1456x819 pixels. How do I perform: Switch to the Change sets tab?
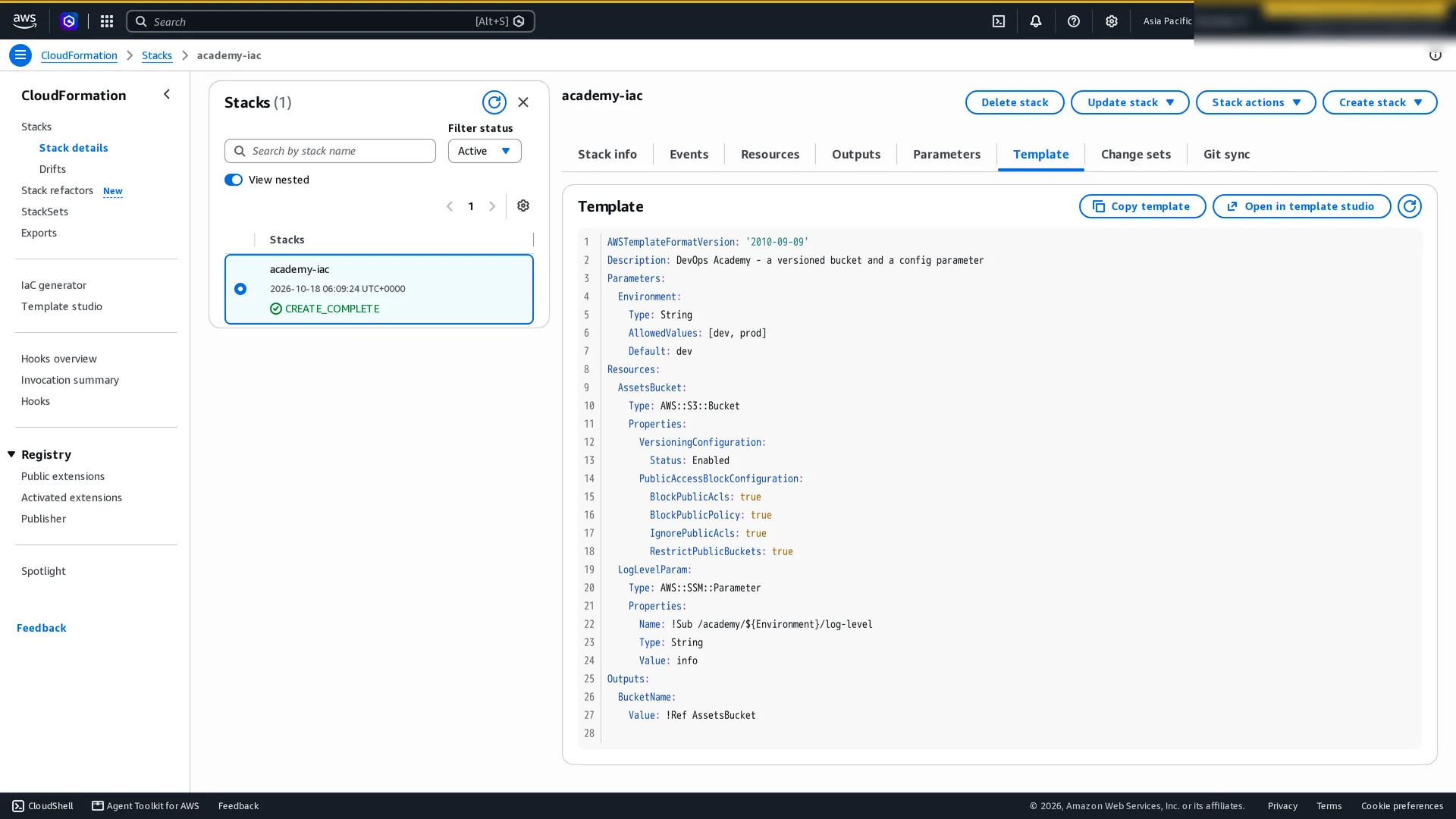1135,154
